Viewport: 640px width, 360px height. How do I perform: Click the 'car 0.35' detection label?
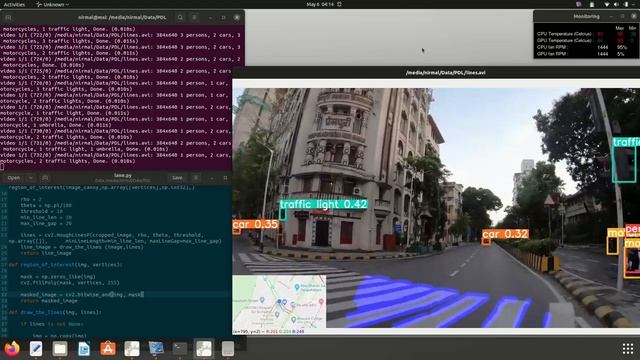(x=256, y=224)
